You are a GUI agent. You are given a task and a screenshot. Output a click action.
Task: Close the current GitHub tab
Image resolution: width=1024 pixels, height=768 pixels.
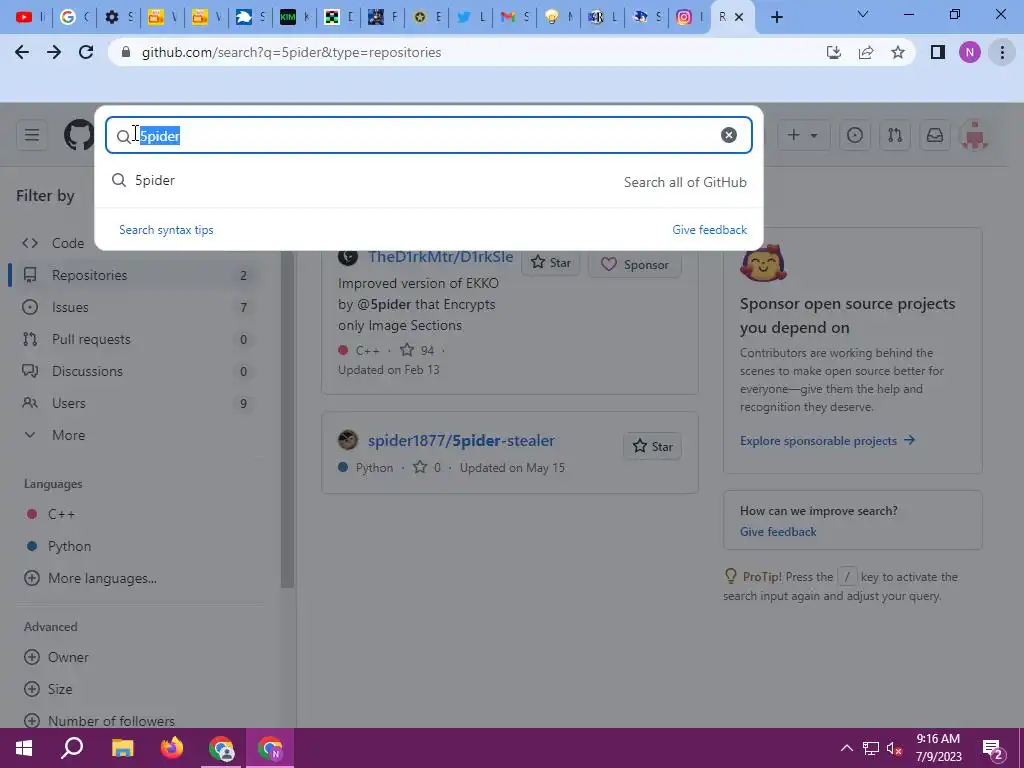click(x=739, y=17)
